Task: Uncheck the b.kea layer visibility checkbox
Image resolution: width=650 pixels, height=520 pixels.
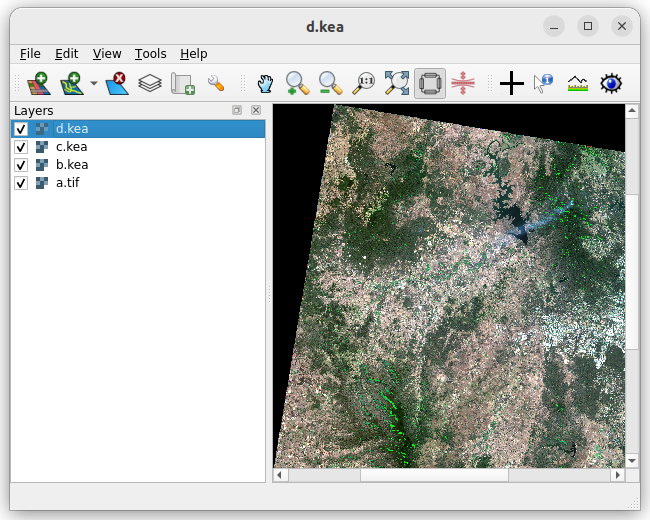Action: point(21,165)
